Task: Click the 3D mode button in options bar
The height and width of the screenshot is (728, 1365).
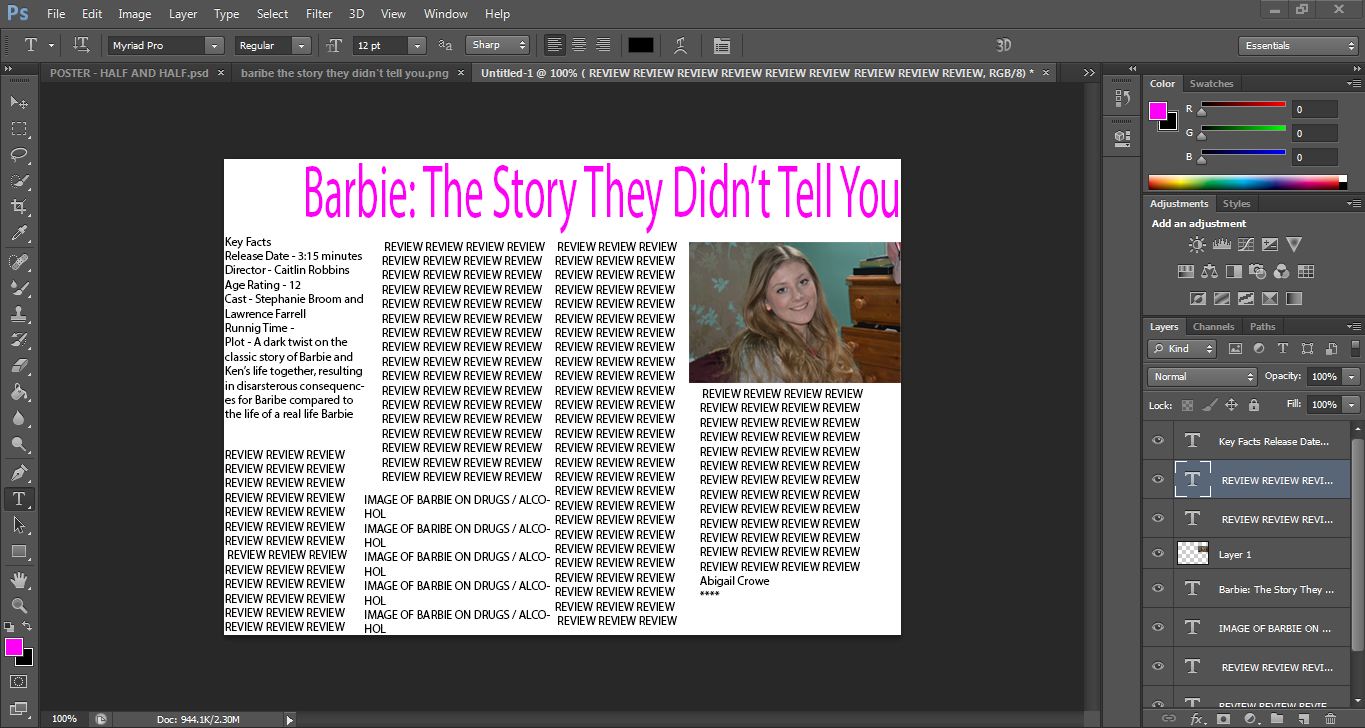Action: point(1004,45)
